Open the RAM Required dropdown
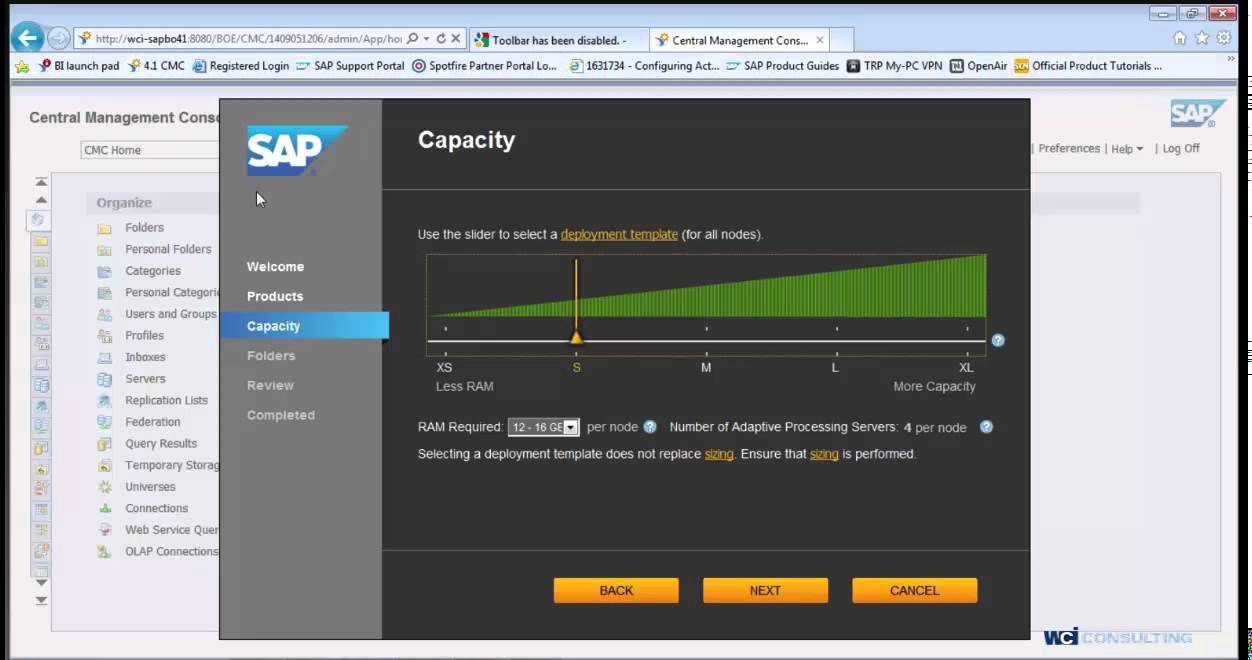 click(x=544, y=427)
